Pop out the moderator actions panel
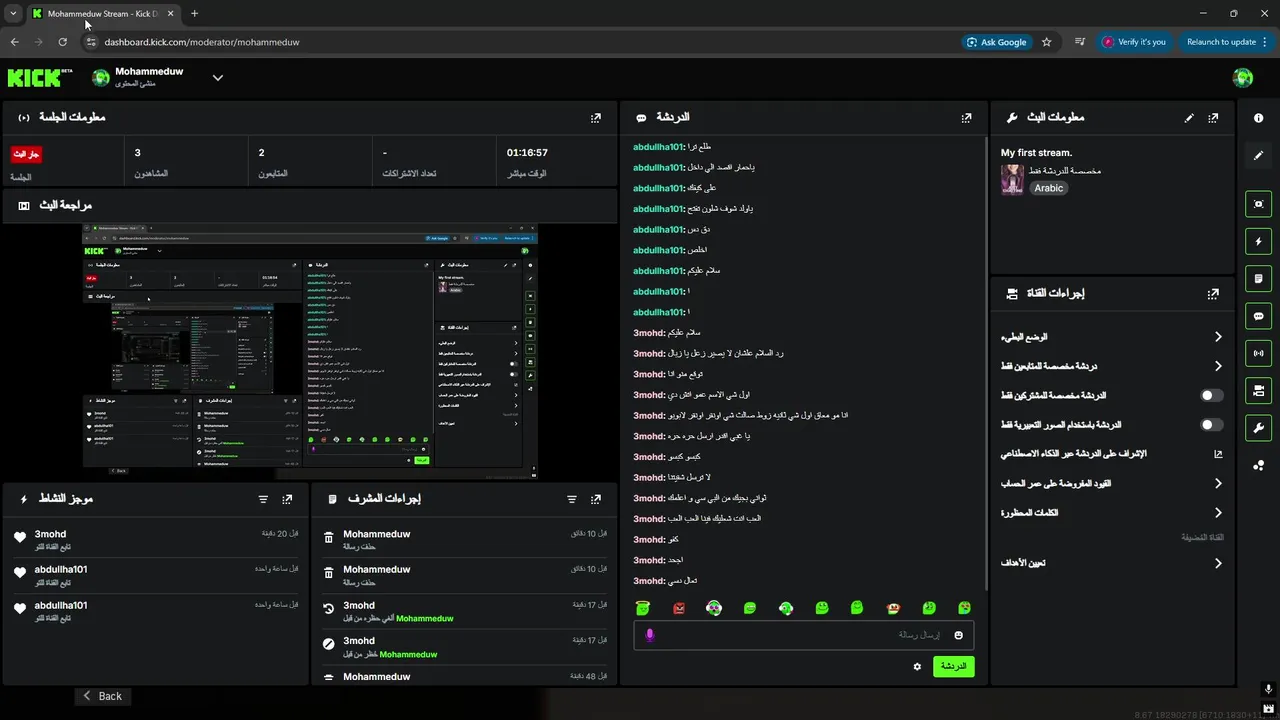 pos(596,499)
